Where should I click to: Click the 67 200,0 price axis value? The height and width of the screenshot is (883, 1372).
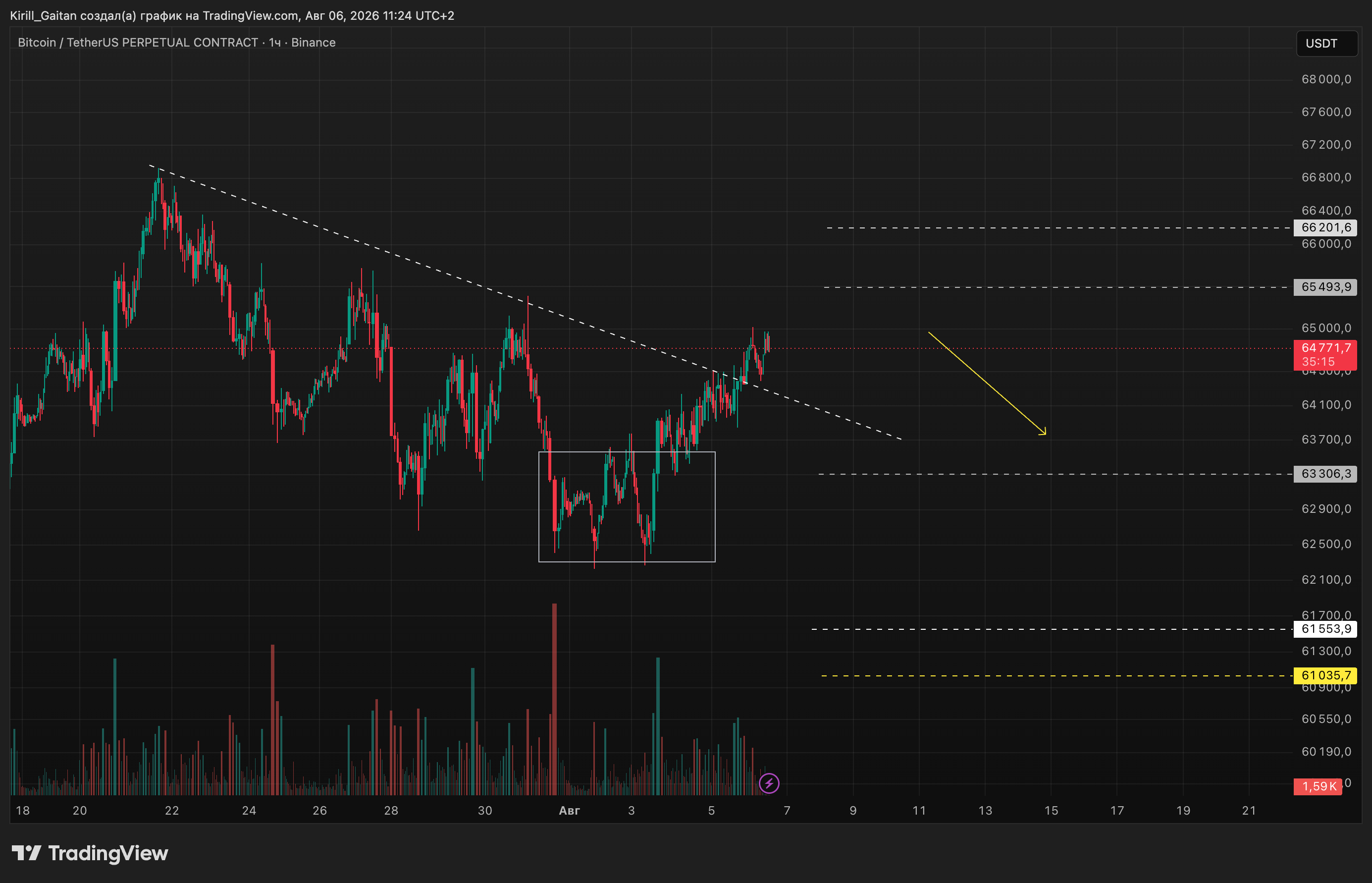coord(1326,145)
